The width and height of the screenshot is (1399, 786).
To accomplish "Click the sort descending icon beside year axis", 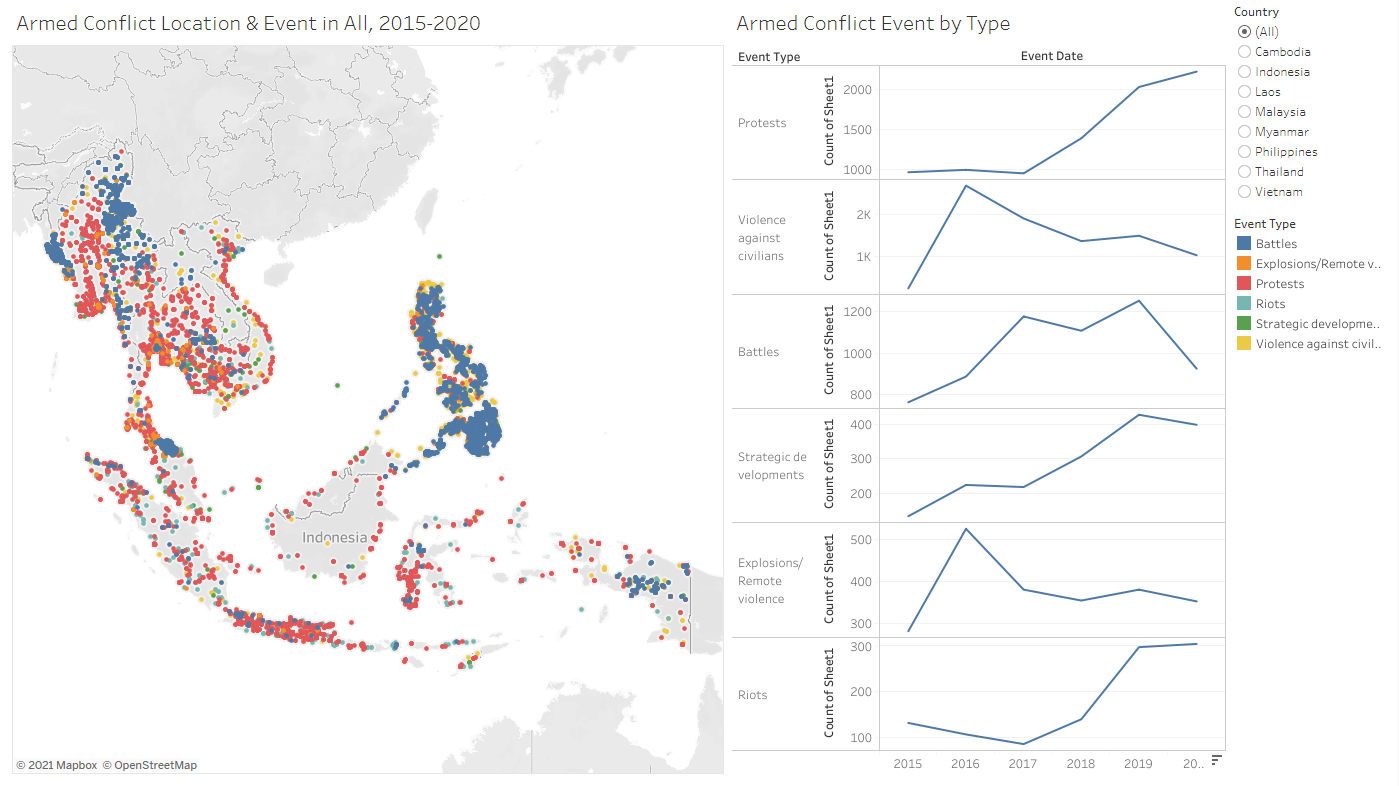I will 1216,761.
